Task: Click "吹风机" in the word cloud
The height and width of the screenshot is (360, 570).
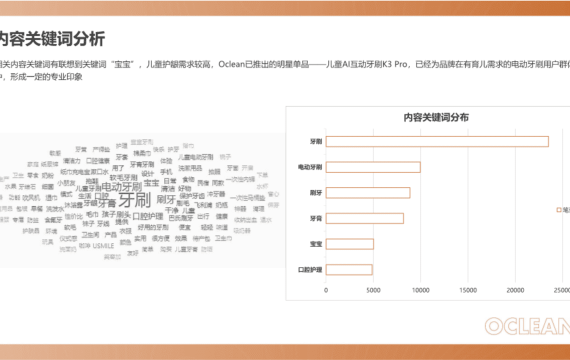Action: pyautogui.click(x=31, y=197)
